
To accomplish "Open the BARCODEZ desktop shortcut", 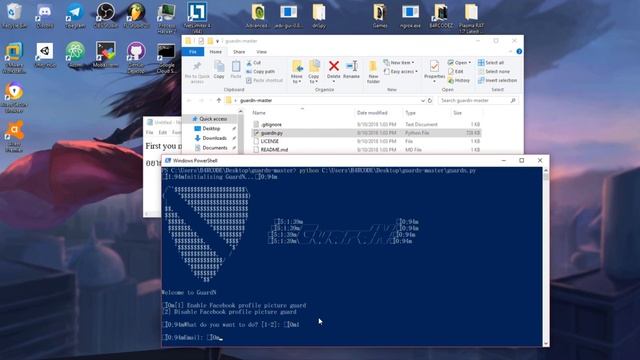I will pos(441,16).
